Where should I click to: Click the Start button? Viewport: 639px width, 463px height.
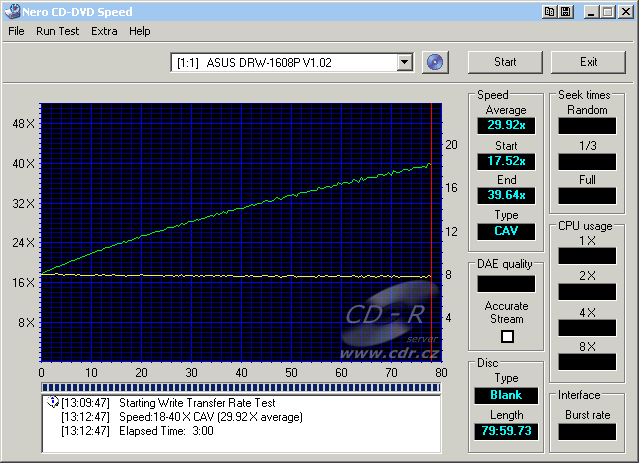coord(505,62)
